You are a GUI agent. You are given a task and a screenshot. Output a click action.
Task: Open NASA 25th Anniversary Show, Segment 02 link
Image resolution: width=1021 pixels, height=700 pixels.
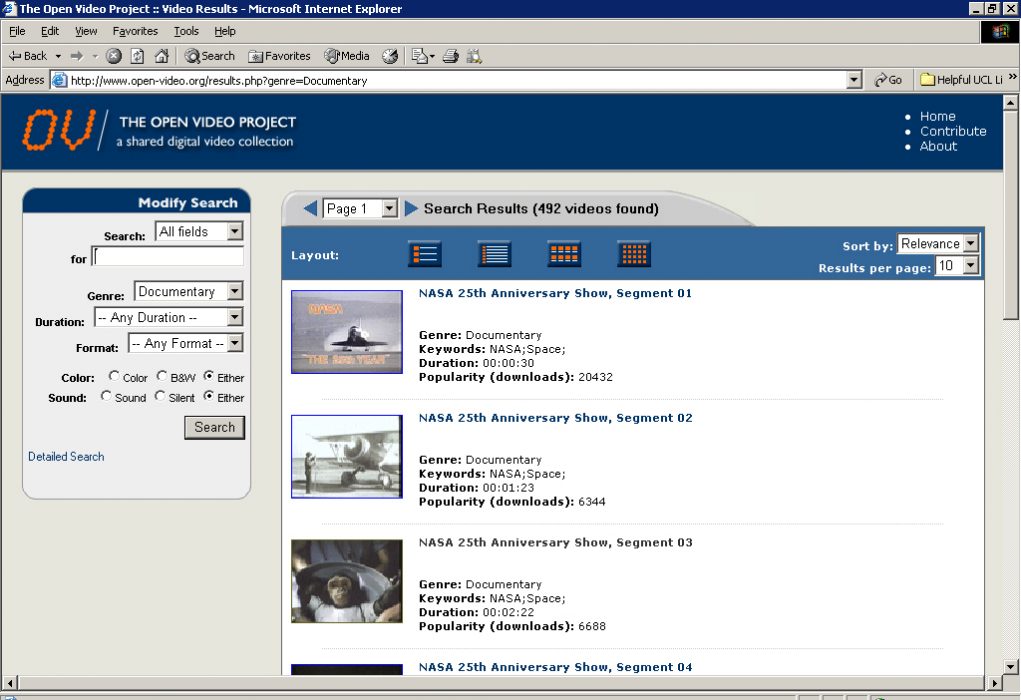(x=555, y=418)
